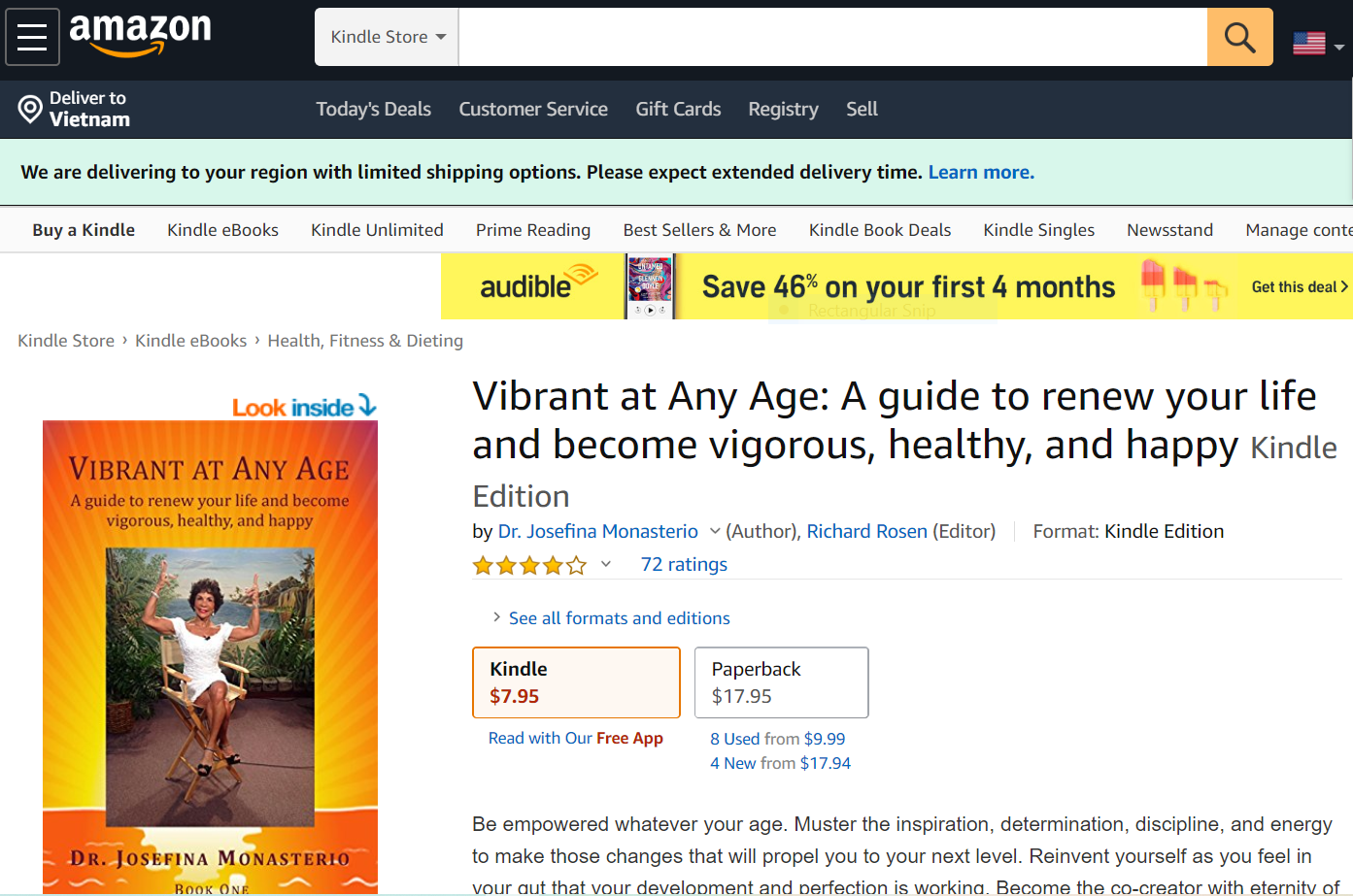Open Kindle Unlimited
The width and height of the screenshot is (1353, 896).
click(377, 230)
